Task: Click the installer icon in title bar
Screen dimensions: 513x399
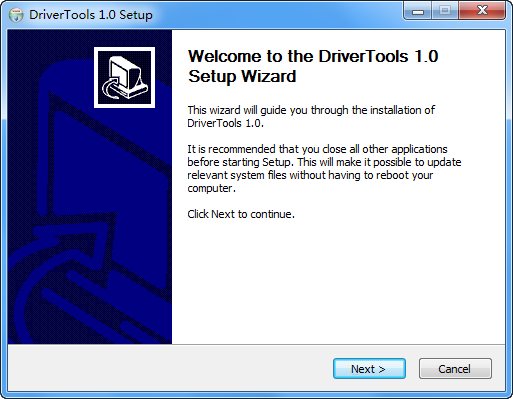Action: (16, 15)
